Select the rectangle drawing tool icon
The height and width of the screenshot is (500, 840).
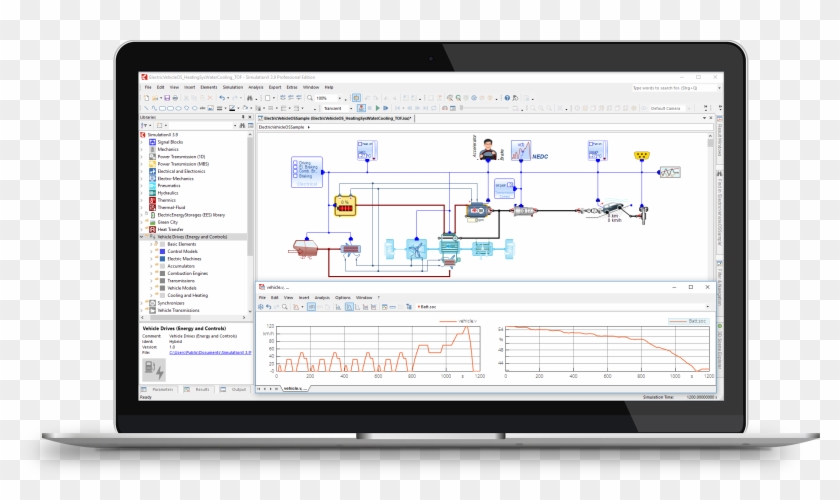[162, 108]
